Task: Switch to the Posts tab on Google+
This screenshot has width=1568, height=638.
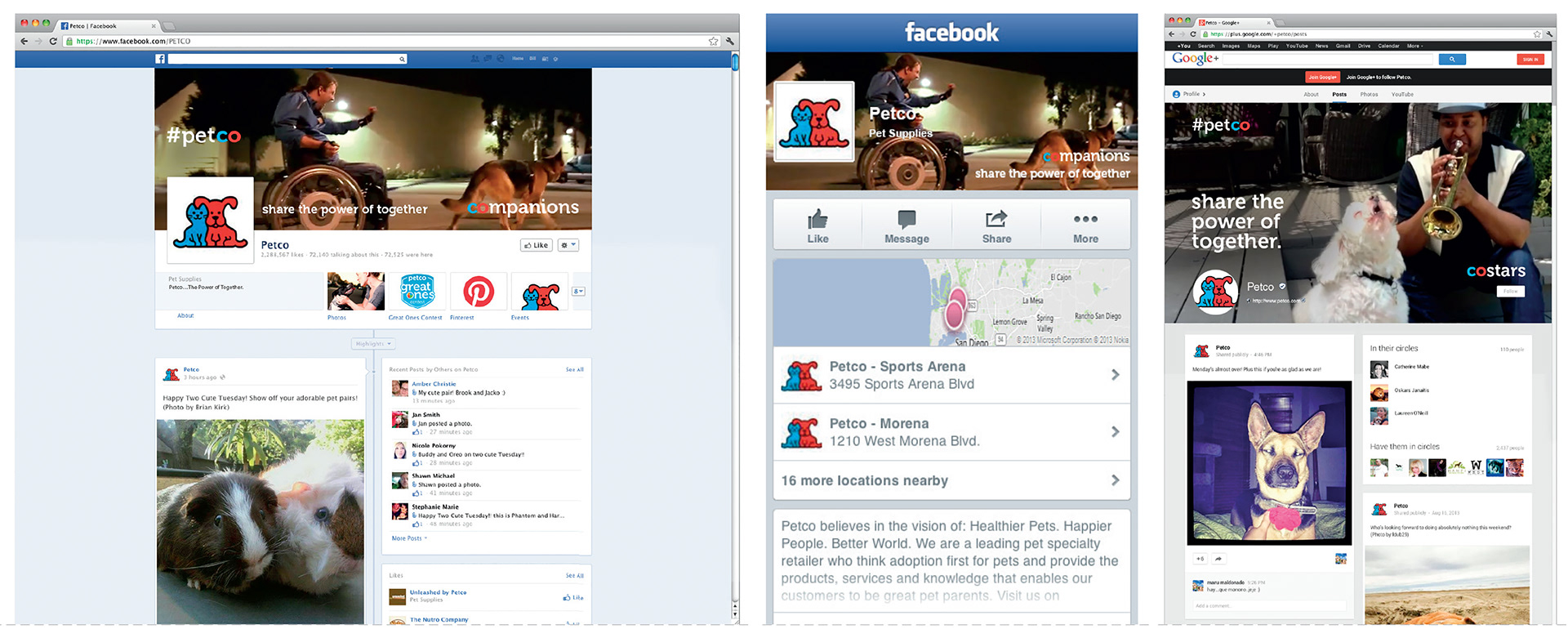Action: 1339,94
